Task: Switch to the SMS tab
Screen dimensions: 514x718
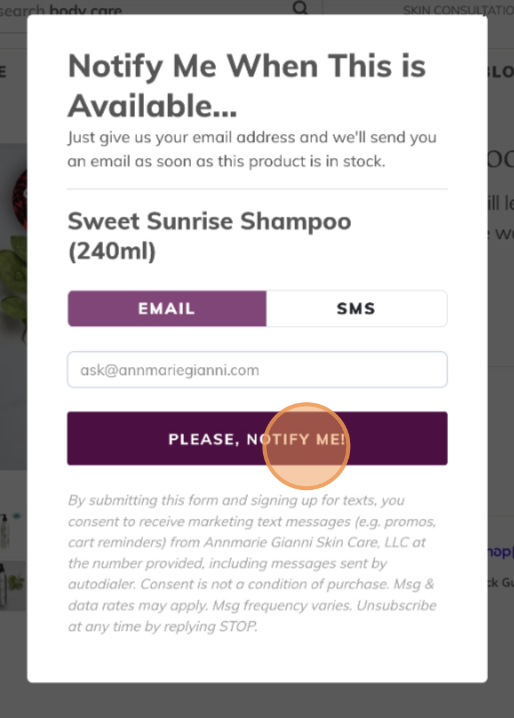Action: click(356, 309)
